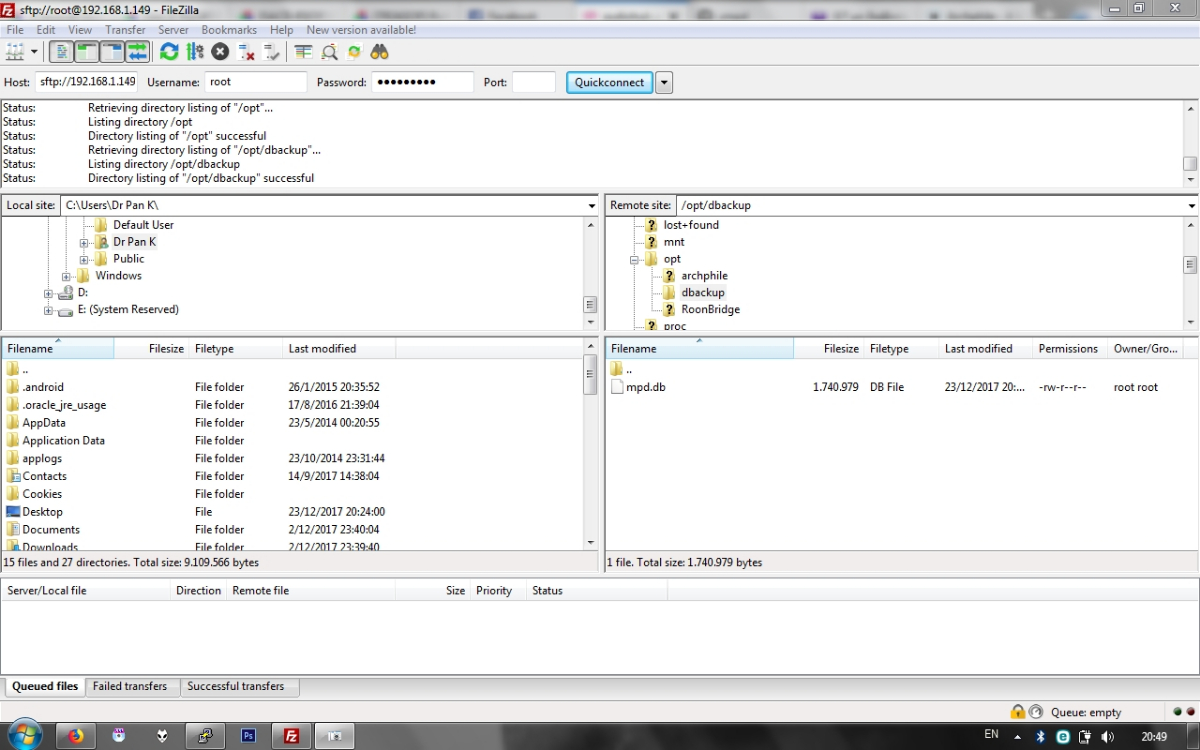
Task: Disconnect from the server
Action: coord(245,50)
